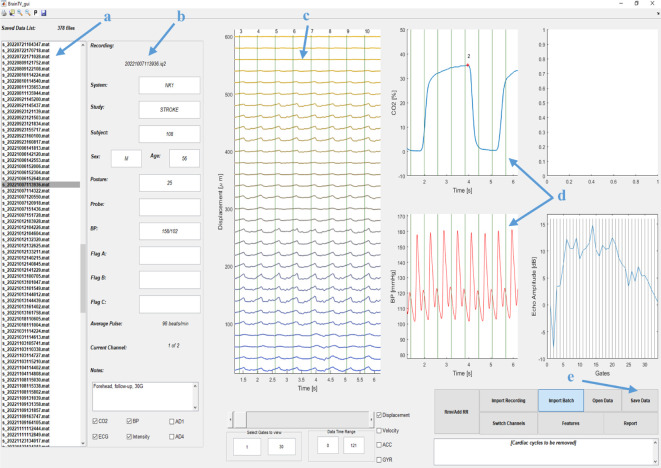Click the red peak marker on CO2 plot
This screenshot has width=661, height=468.
[x=468, y=65]
